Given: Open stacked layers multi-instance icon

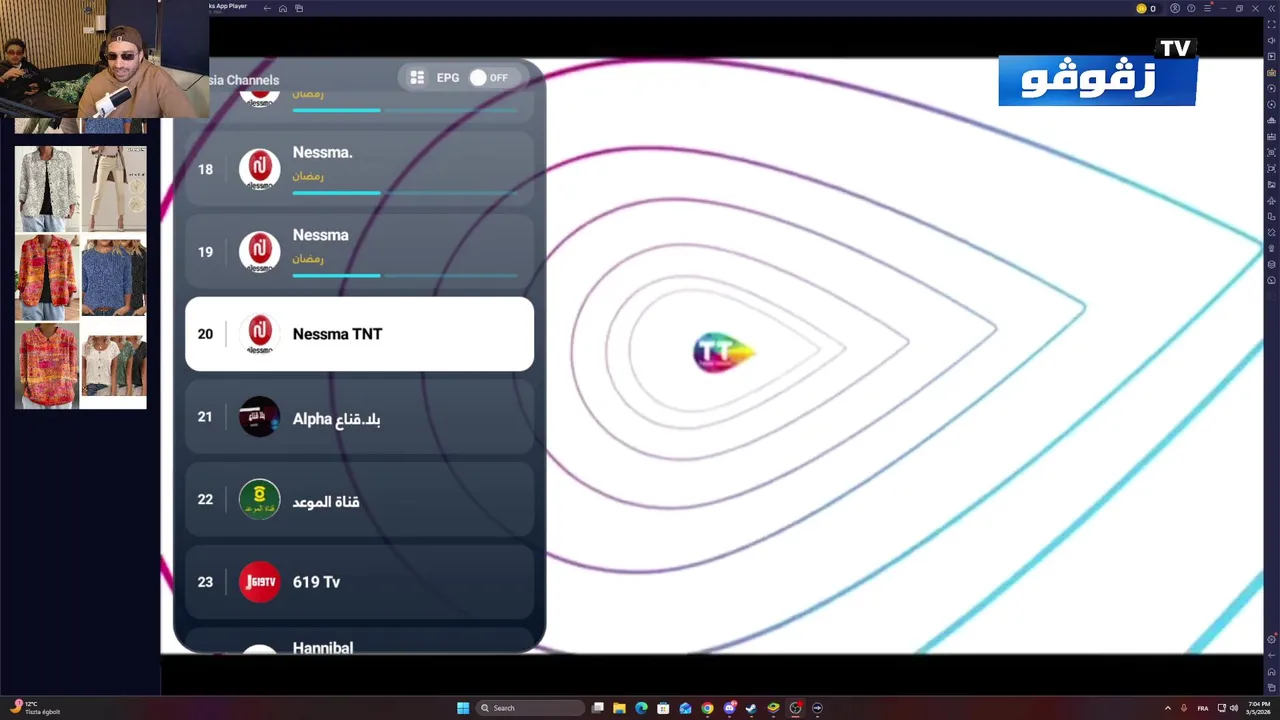Looking at the screenshot, I should click(1271, 264).
